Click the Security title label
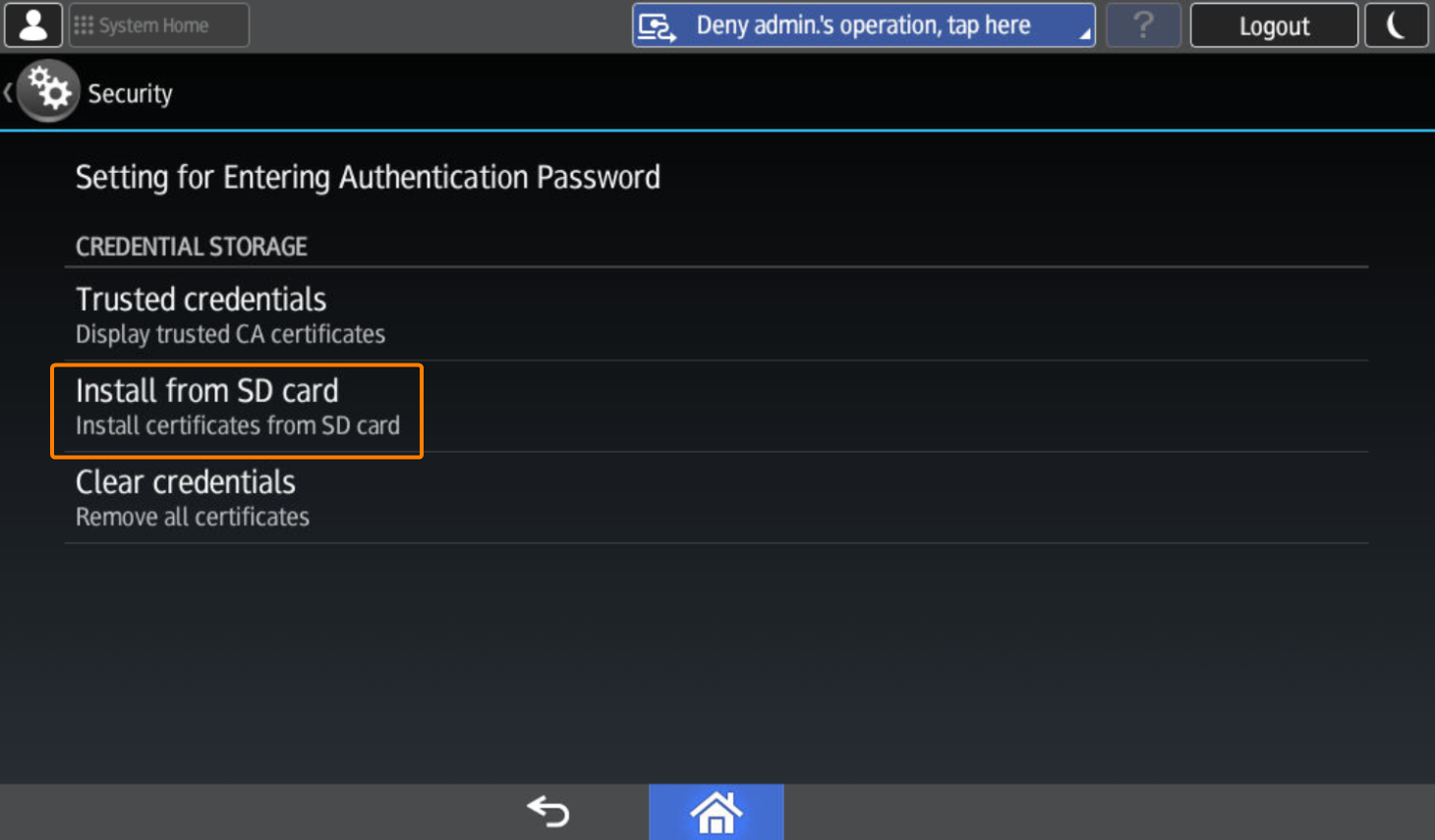This screenshot has width=1435, height=840. 130,93
